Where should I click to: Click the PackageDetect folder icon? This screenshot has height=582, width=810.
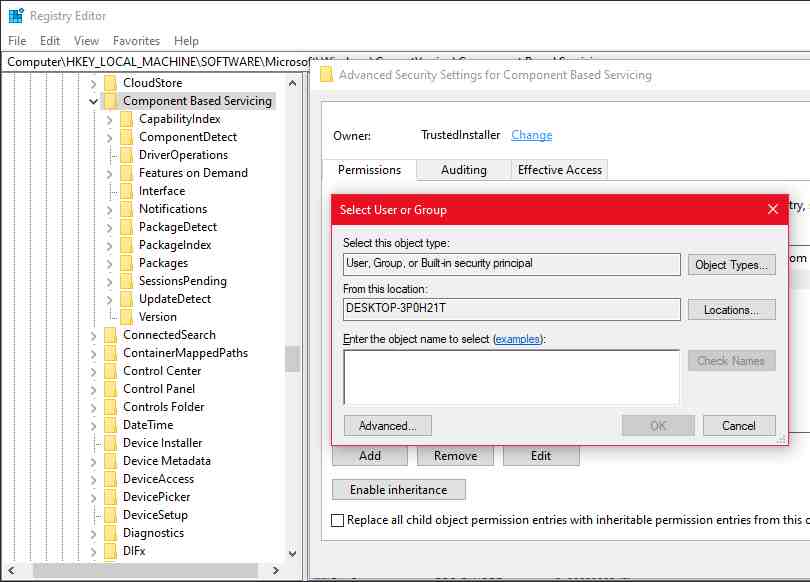pyautogui.click(x=127, y=227)
